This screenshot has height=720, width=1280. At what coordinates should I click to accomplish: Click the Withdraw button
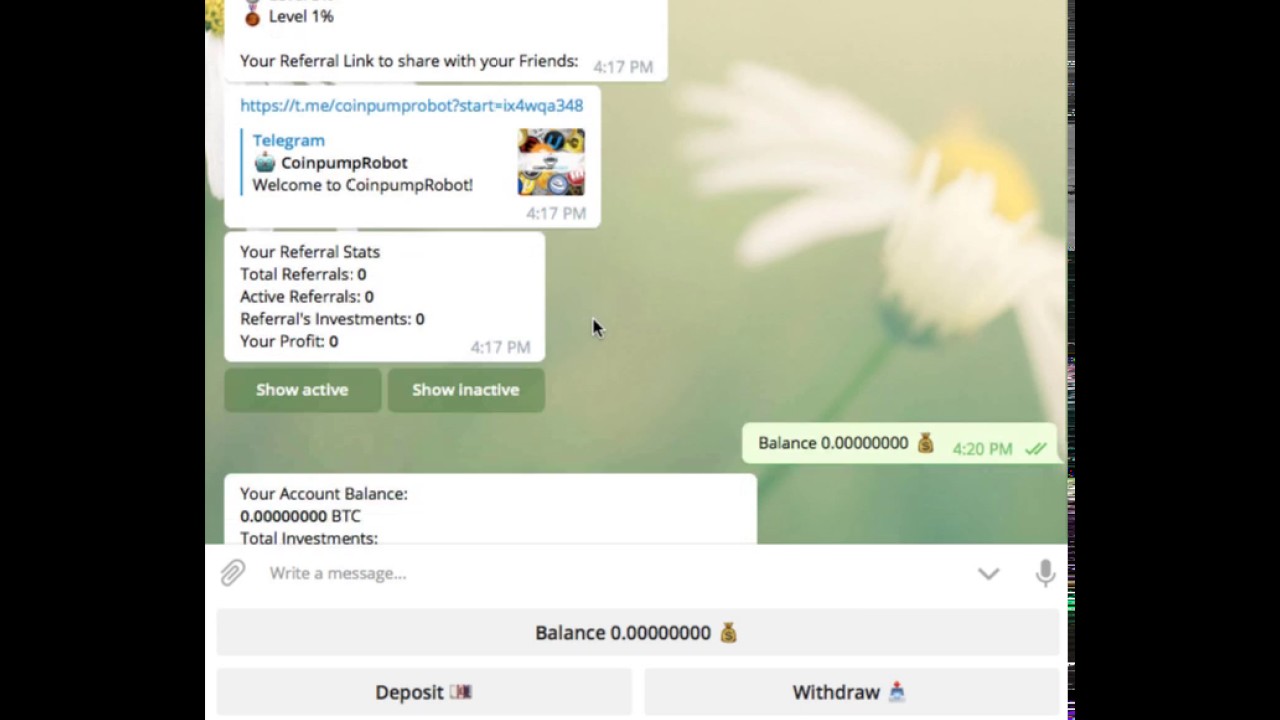coord(850,692)
